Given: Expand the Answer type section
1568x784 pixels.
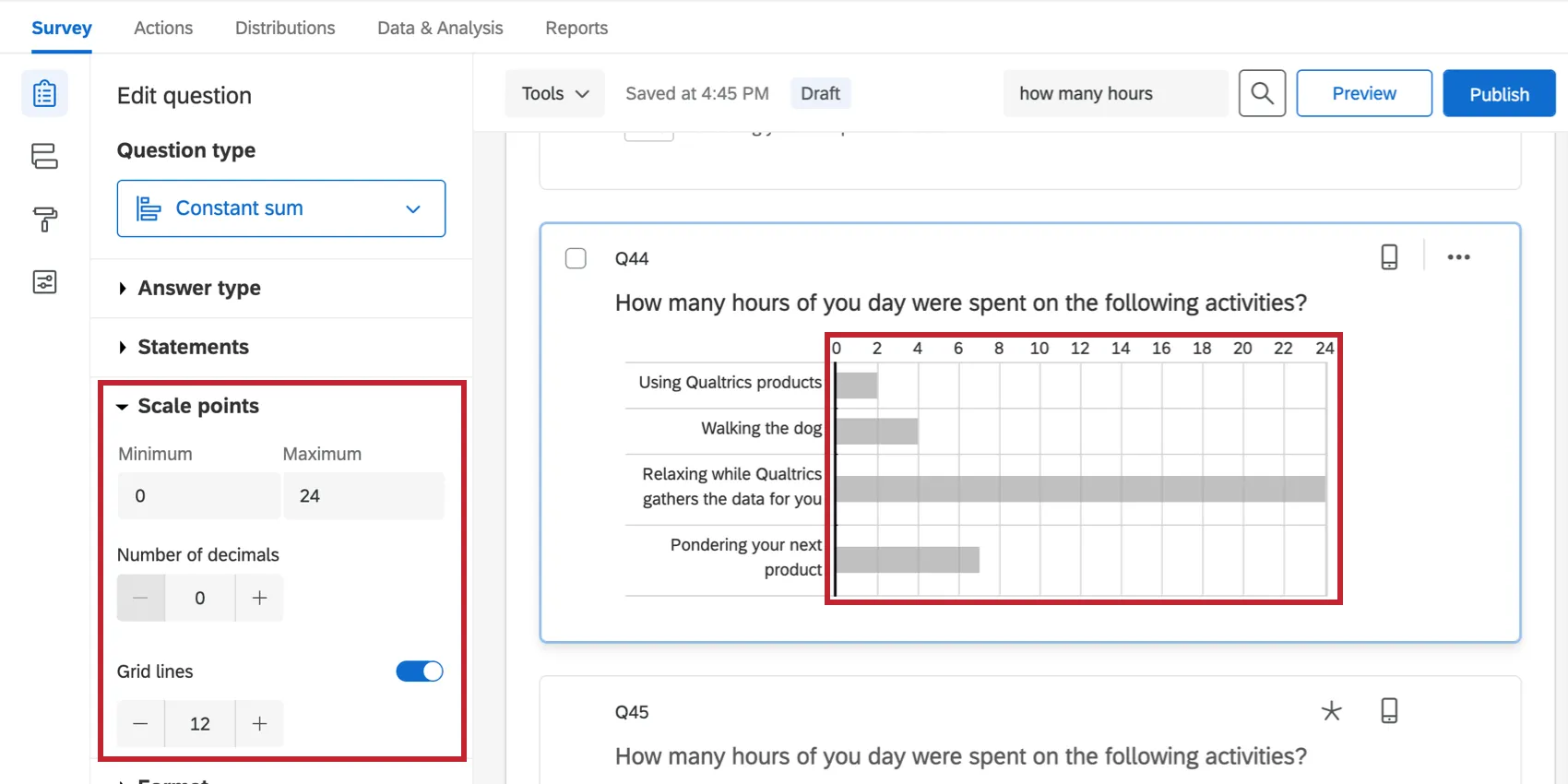Looking at the screenshot, I should click(x=199, y=289).
